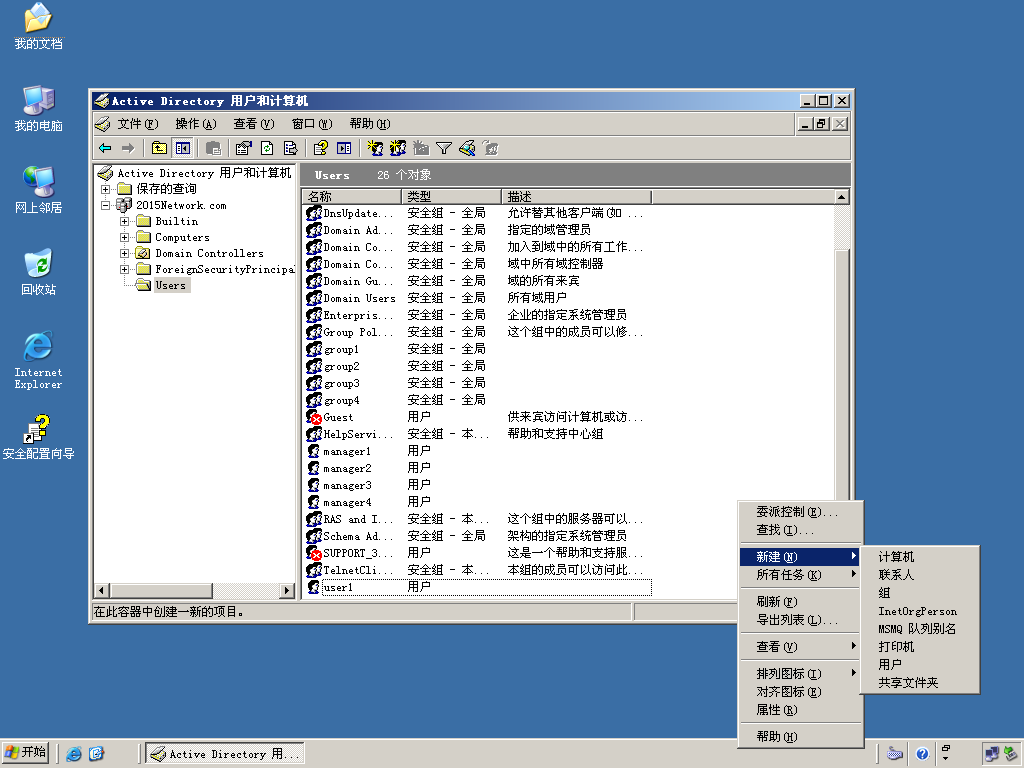The width and height of the screenshot is (1024, 768).
Task: Click the tree pane's left scroll arrow
Action: point(101,590)
